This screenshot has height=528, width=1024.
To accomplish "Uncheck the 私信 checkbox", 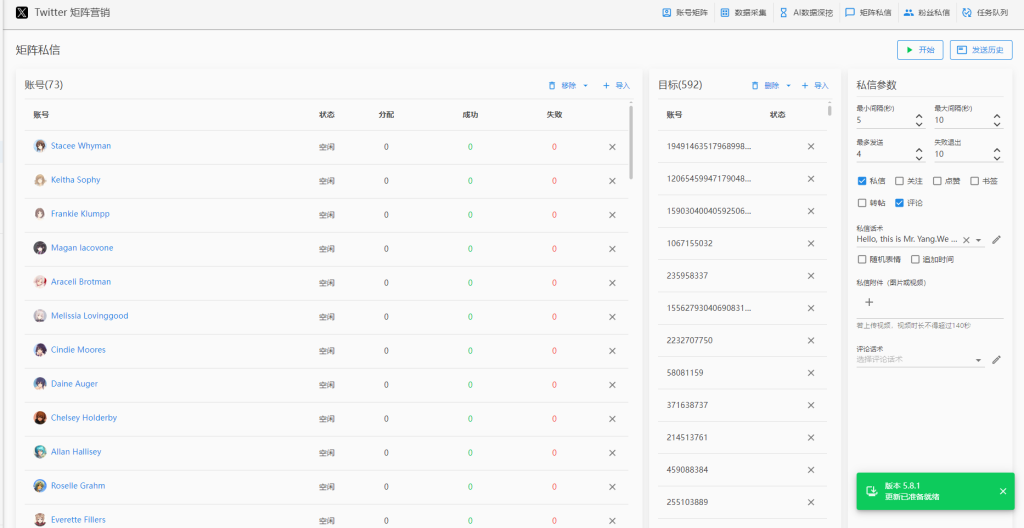I will (862, 181).
